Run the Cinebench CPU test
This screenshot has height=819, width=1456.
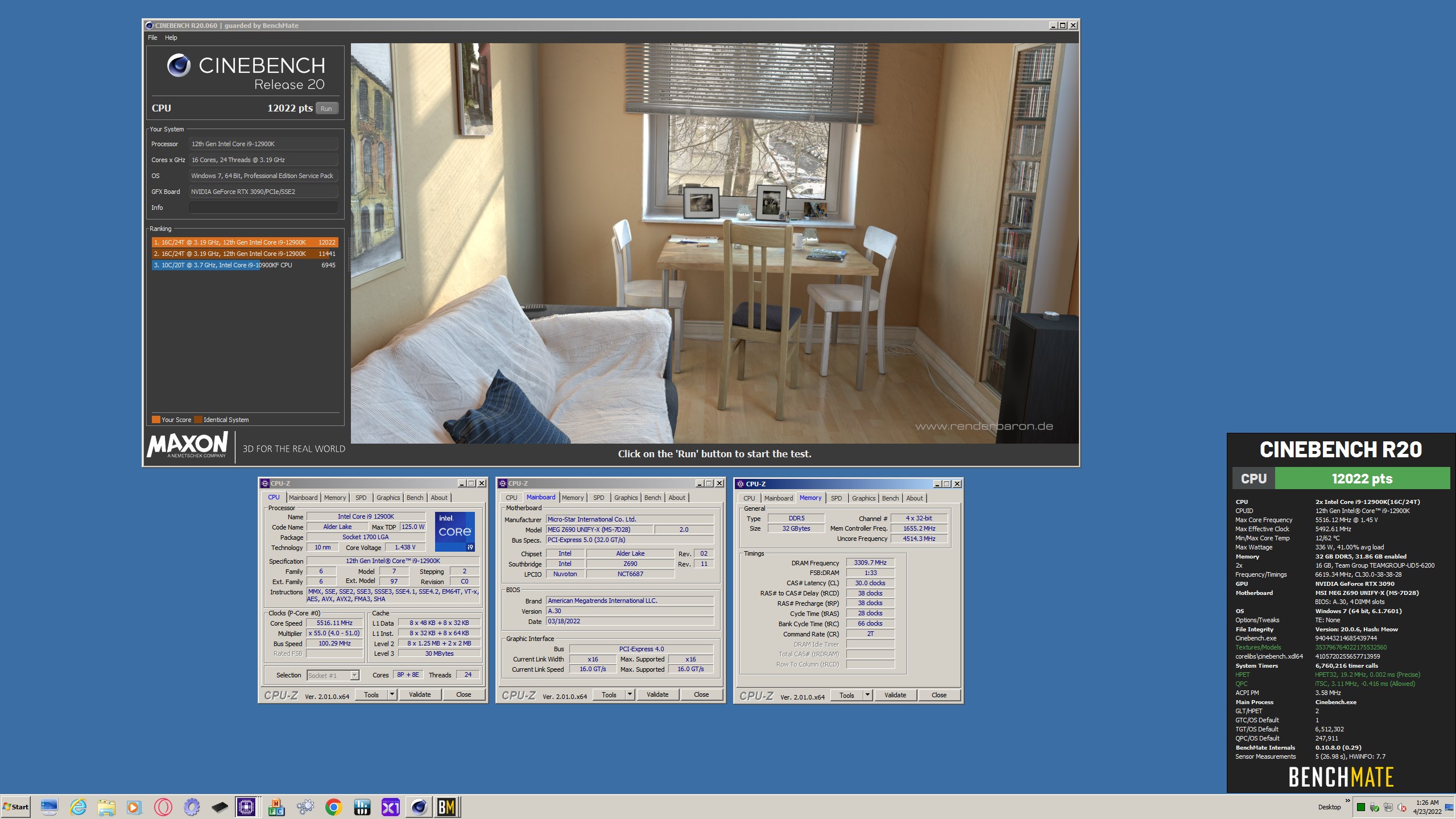click(326, 109)
